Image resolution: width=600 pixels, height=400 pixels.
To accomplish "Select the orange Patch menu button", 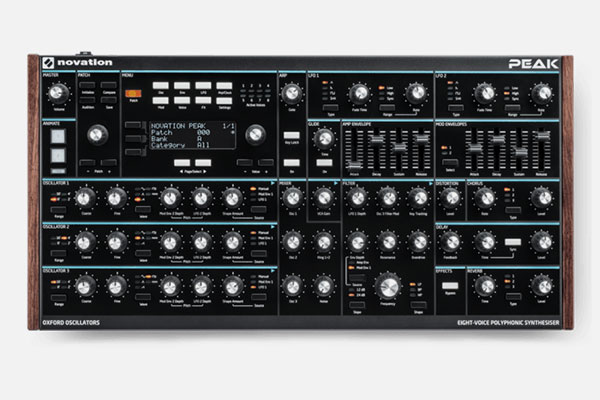I will tap(133, 93).
